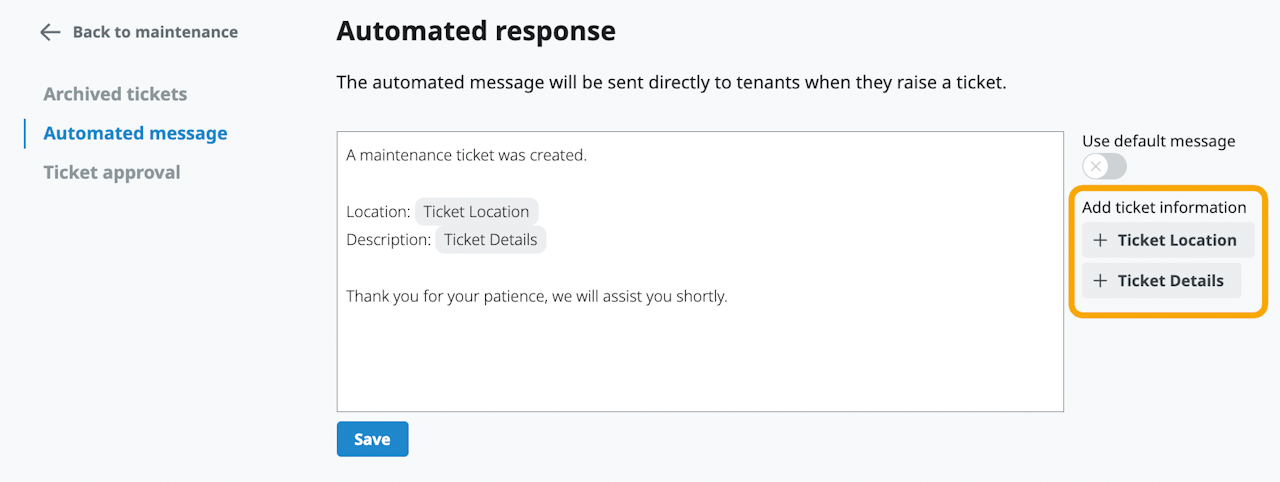Click the plus icon beside Ticket Location
This screenshot has width=1280, height=482.
point(1100,241)
